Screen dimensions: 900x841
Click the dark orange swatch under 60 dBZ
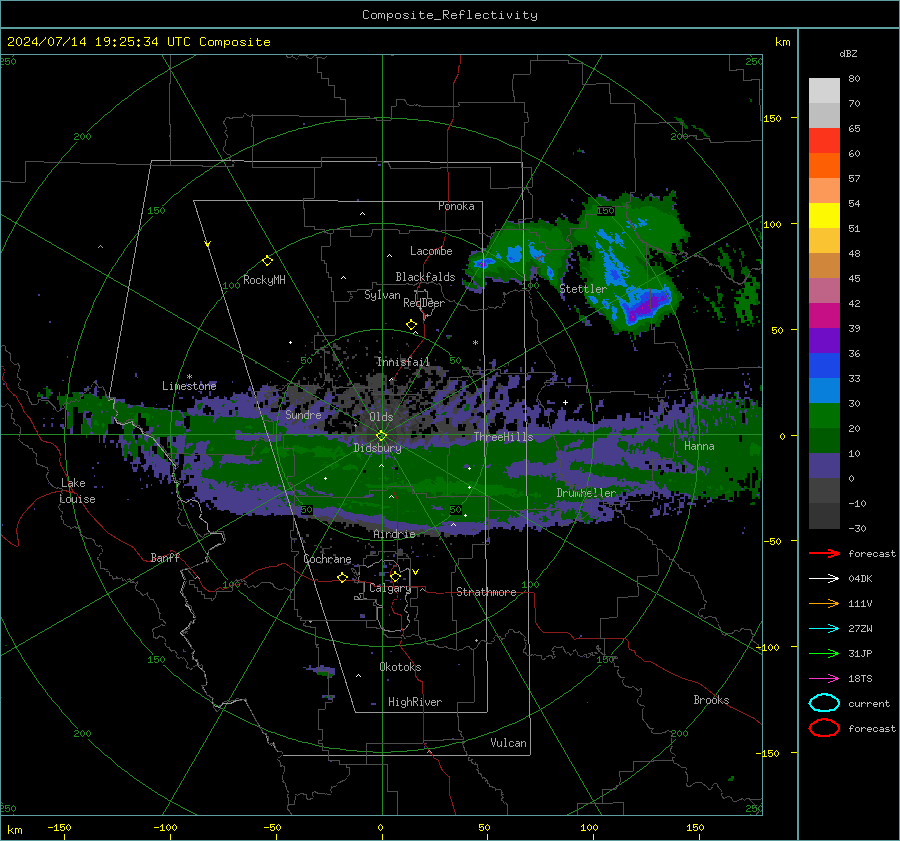coord(824,166)
